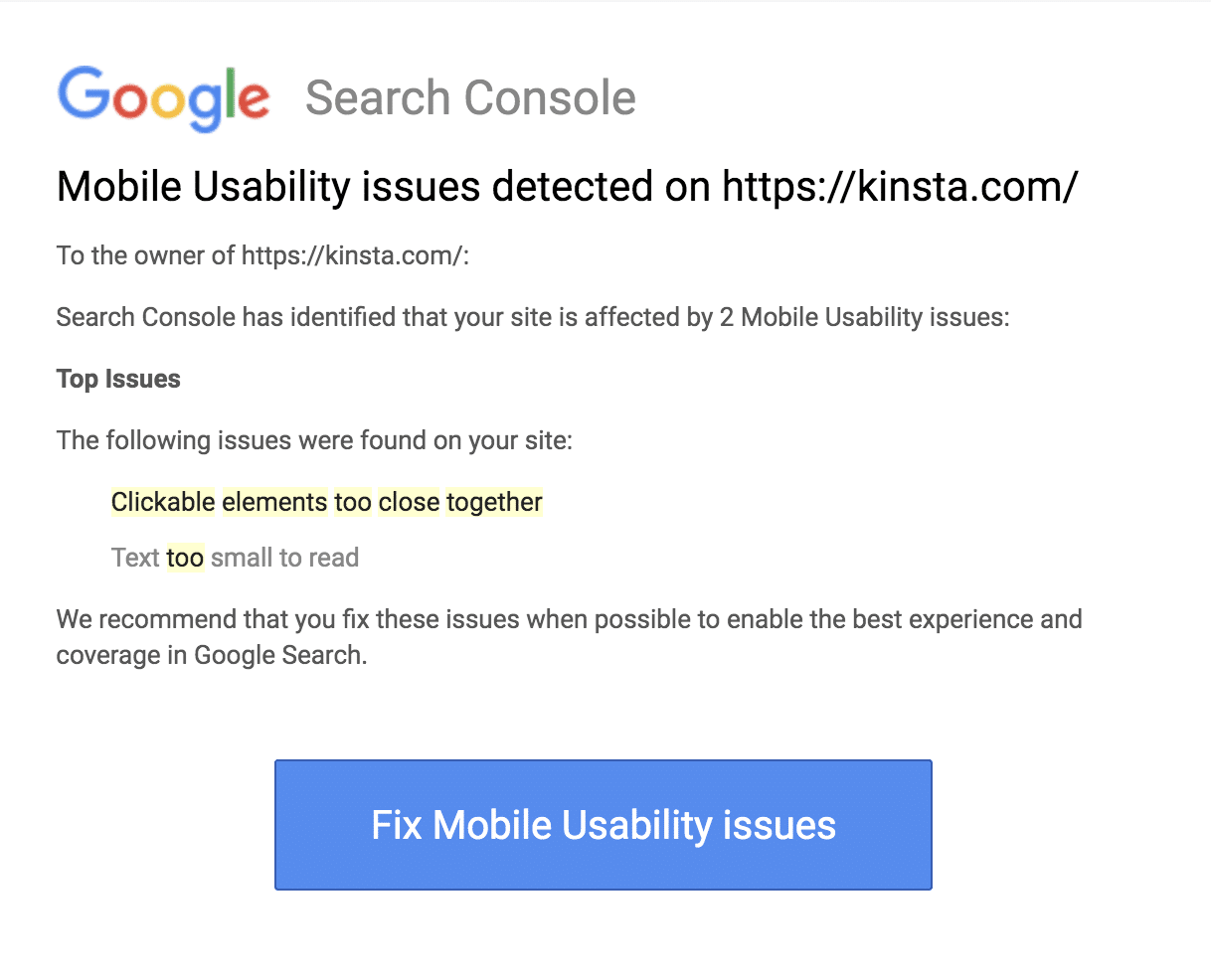Image resolution: width=1211 pixels, height=980 pixels.
Task: Click the 'Top Issues' bold heading
Action: pos(118,379)
